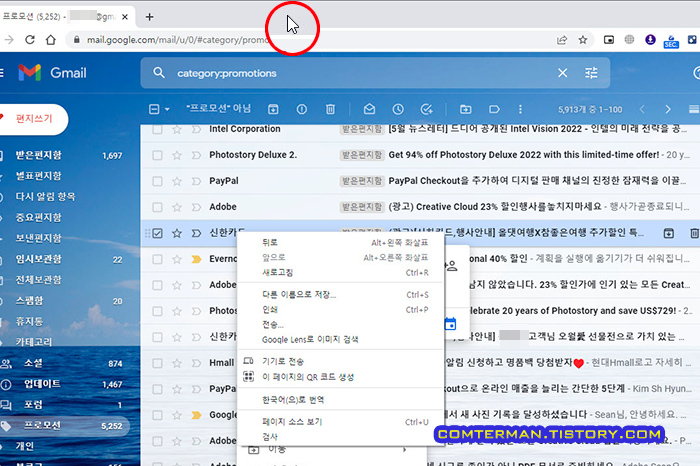The width and height of the screenshot is (700, 466).
Task: Archive icon on 신한카드 selected row
Action: [668, 233]
